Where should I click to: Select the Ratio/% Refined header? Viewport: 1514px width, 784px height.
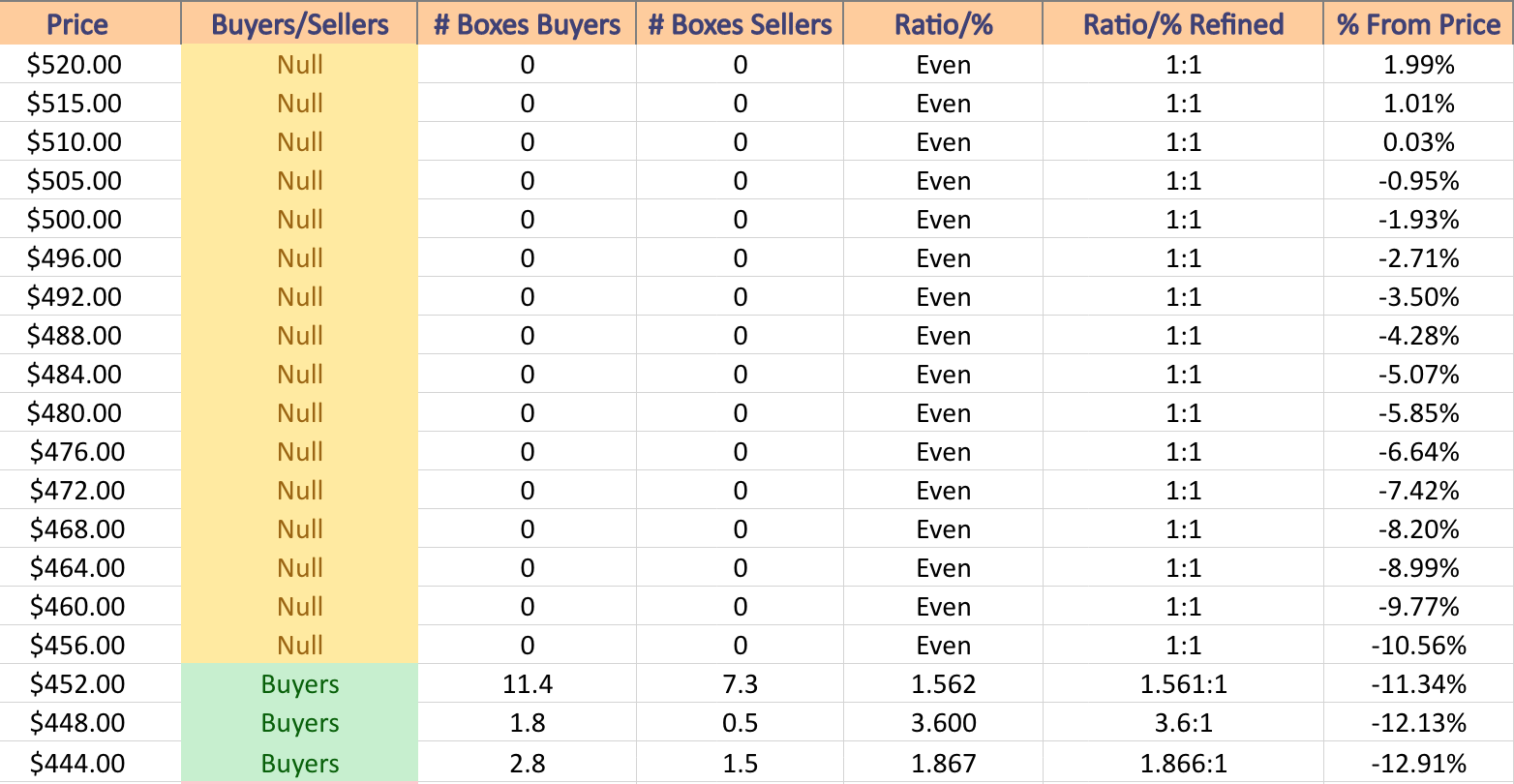[x=1184, y=23]
